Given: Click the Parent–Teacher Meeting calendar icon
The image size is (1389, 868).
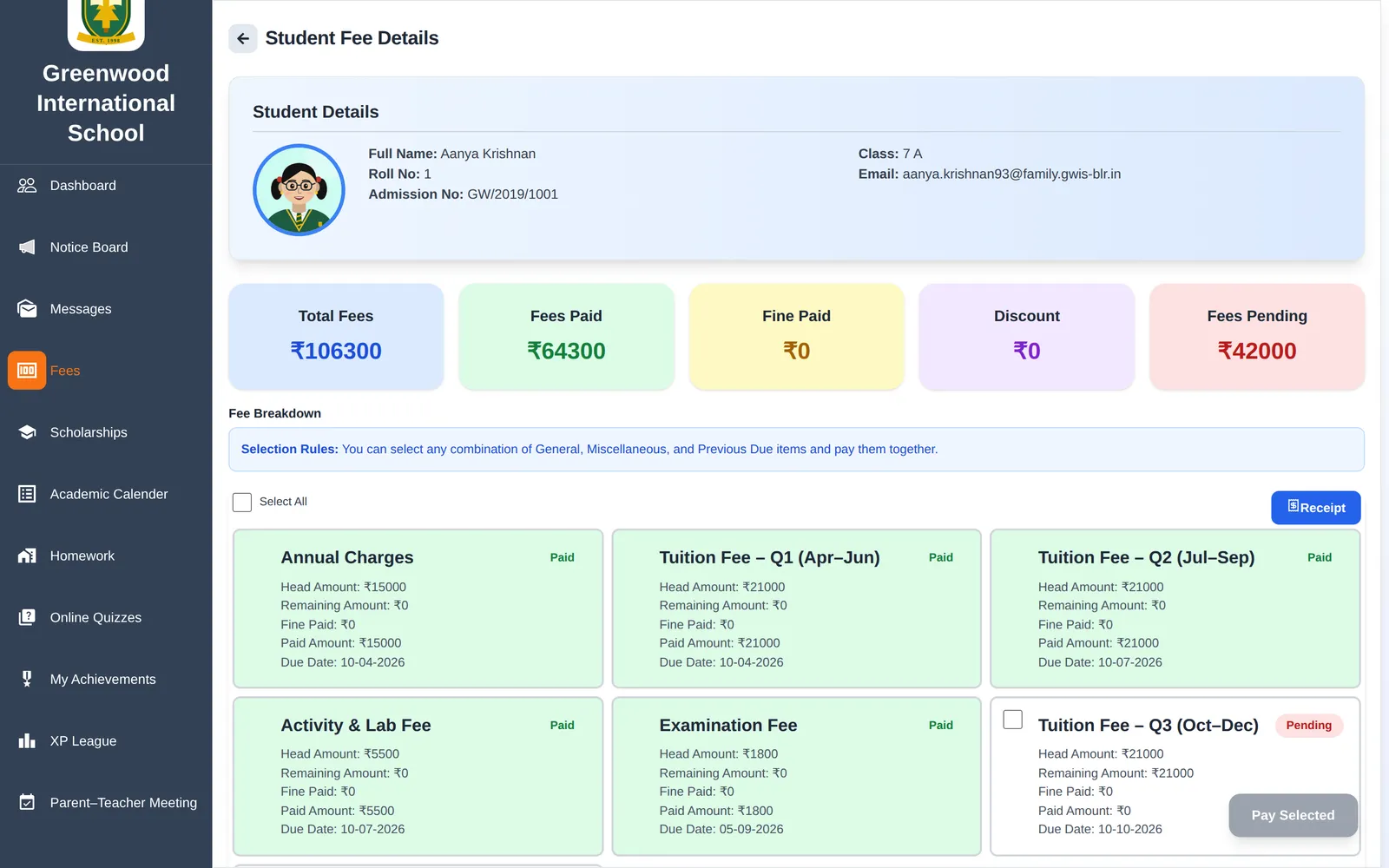Looking at the screenshot, I should [27, 802].
